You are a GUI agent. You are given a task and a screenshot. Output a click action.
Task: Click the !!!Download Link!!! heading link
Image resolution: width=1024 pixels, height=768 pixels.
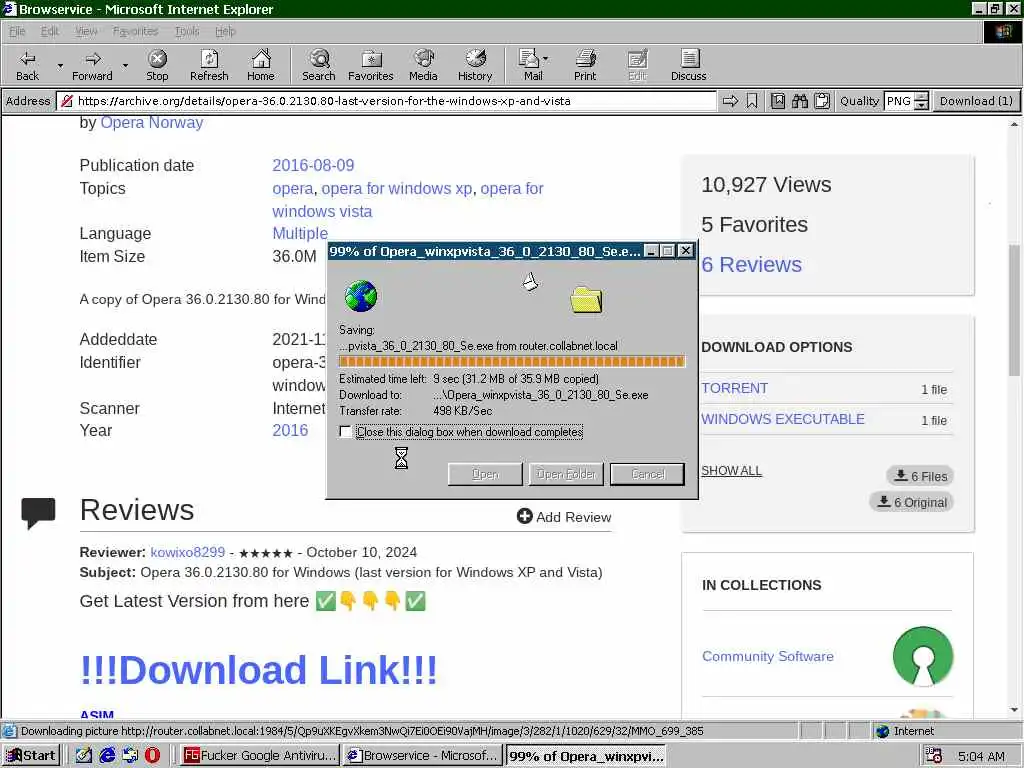click(259, 670)
